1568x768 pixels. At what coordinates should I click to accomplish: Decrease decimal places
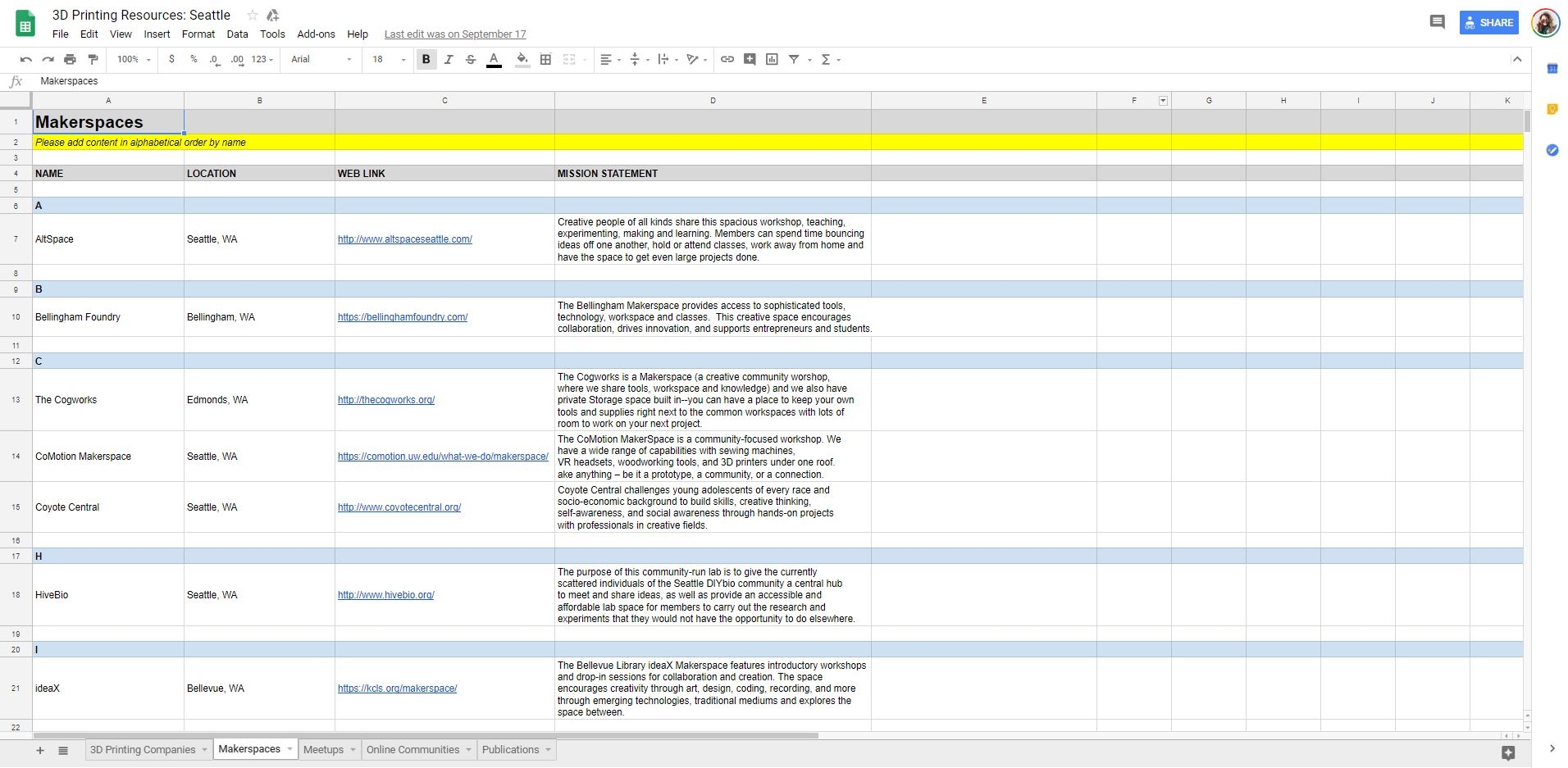pos(215,59)
